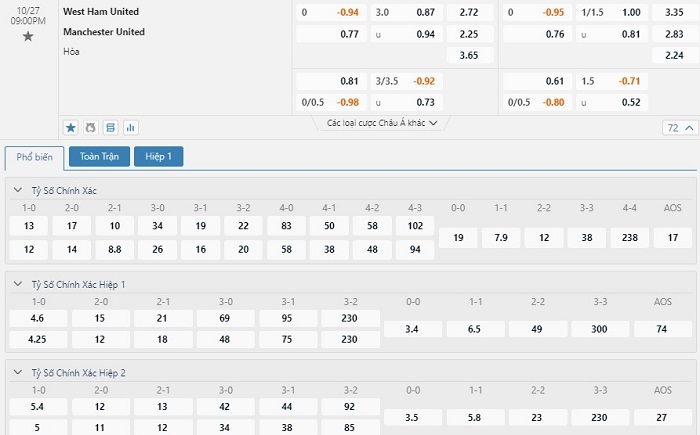
Task: Click the stacked rows list icon
Action: pyautogui.click(x=110, y=128)
